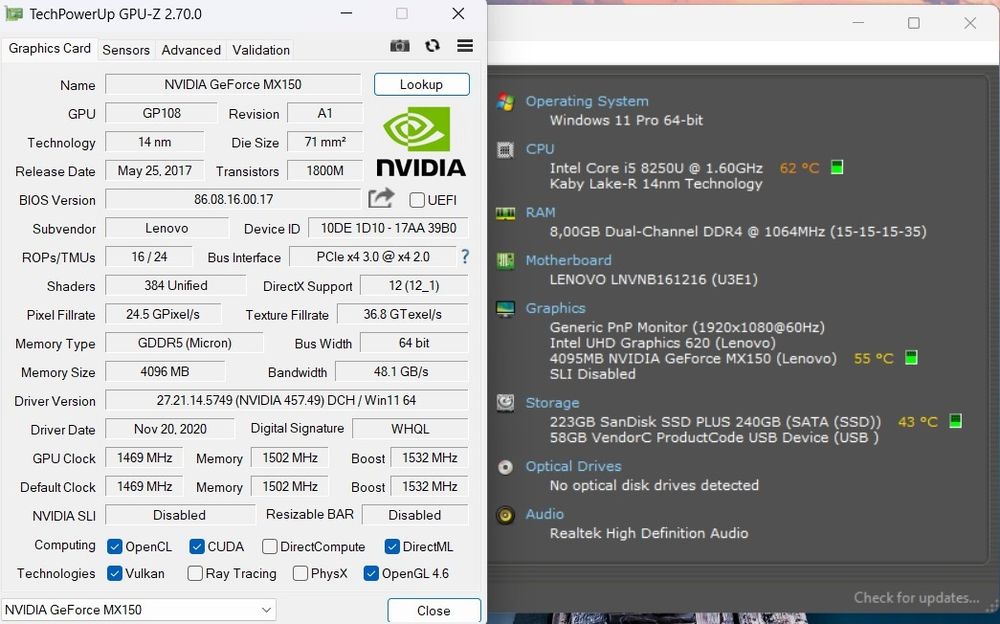Click the GPU temperature green indicator
The width and height of the screenshot is (1000, 624).
tap(911, 357)
